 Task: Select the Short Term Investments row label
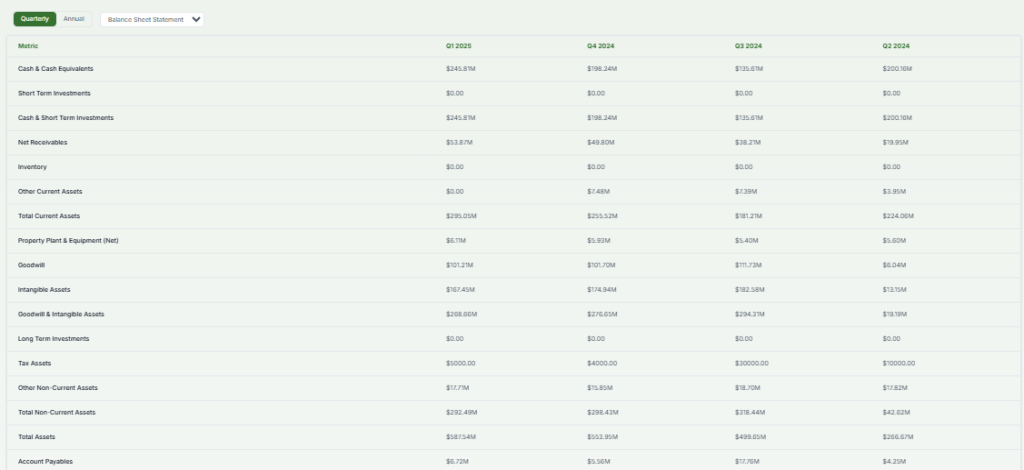click(54, 93)
